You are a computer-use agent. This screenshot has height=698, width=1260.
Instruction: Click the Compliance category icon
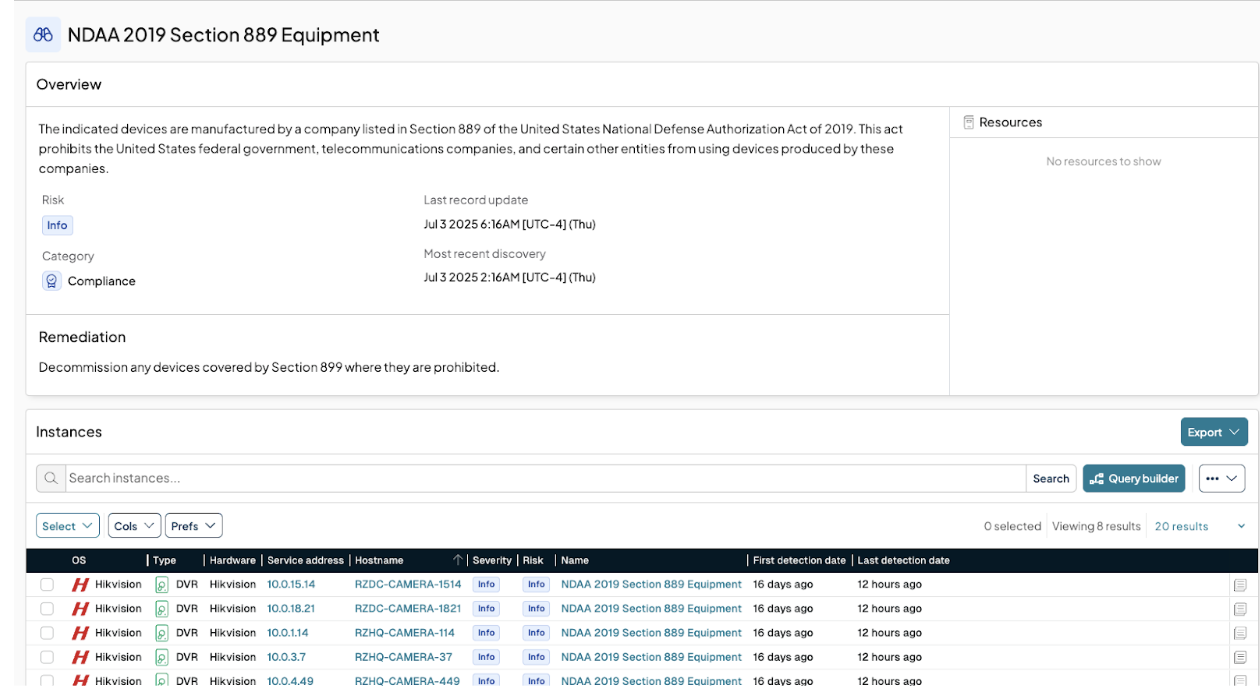(x=52, y=281)
